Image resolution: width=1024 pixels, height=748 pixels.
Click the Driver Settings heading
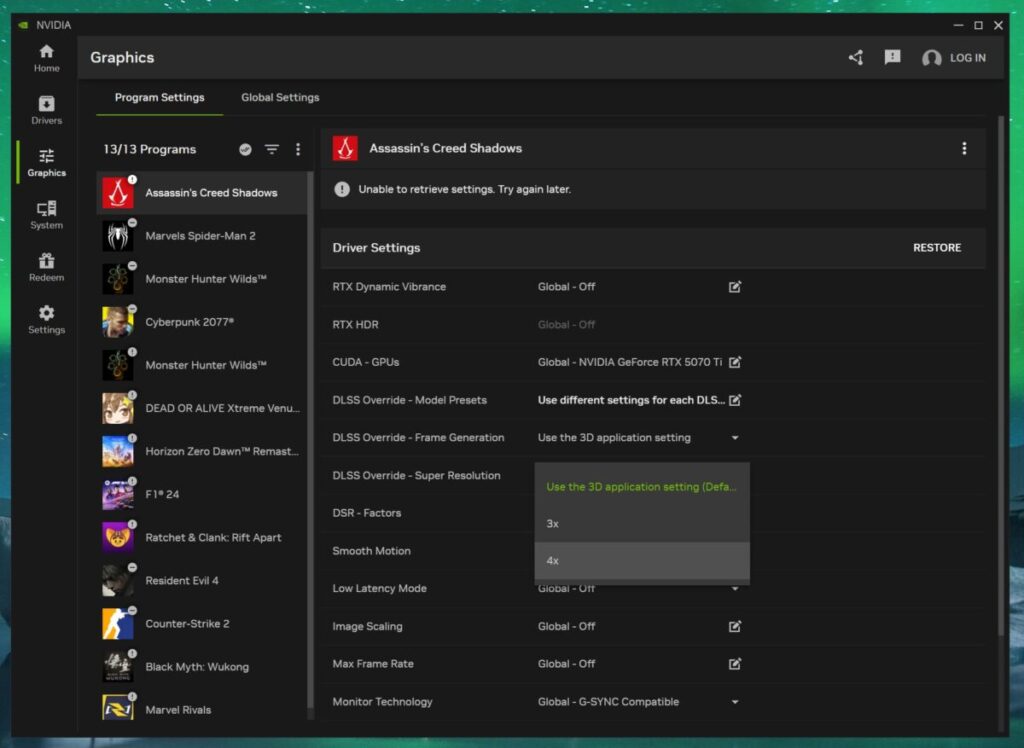coord(376,248)
